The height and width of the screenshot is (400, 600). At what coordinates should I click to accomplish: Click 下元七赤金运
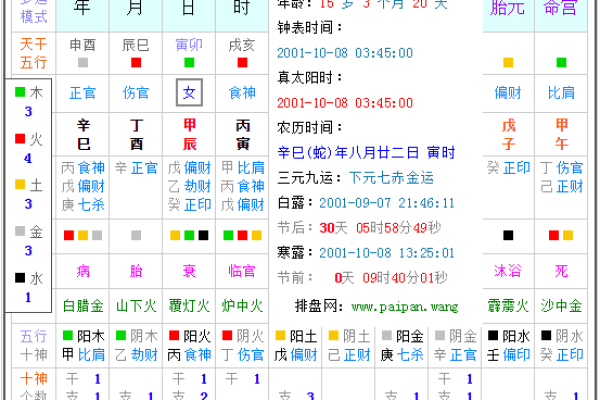coord(391,178)
